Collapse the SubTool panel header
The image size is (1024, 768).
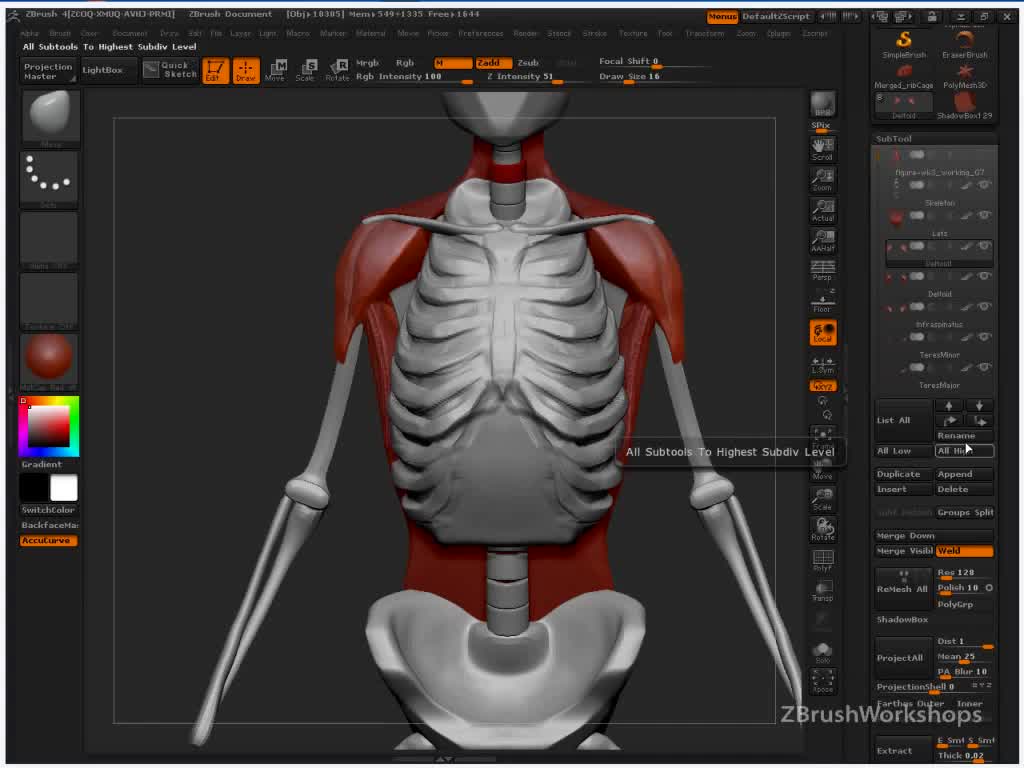coord(935,139)
